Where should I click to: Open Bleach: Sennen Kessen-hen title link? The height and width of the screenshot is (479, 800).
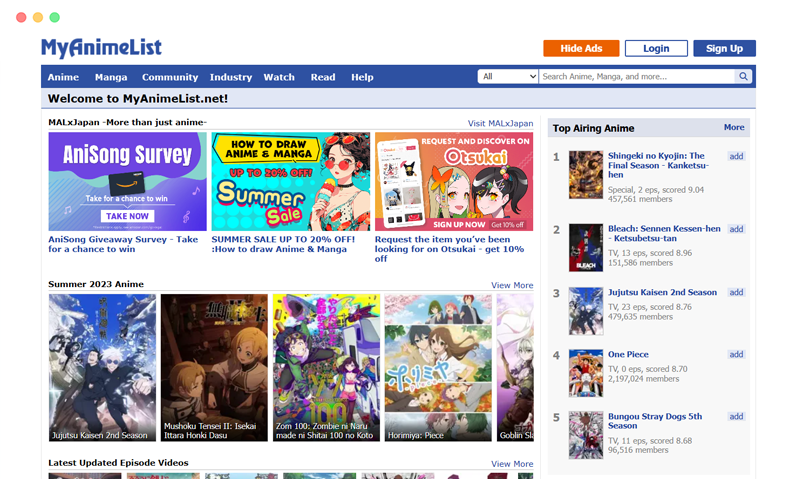664,234
